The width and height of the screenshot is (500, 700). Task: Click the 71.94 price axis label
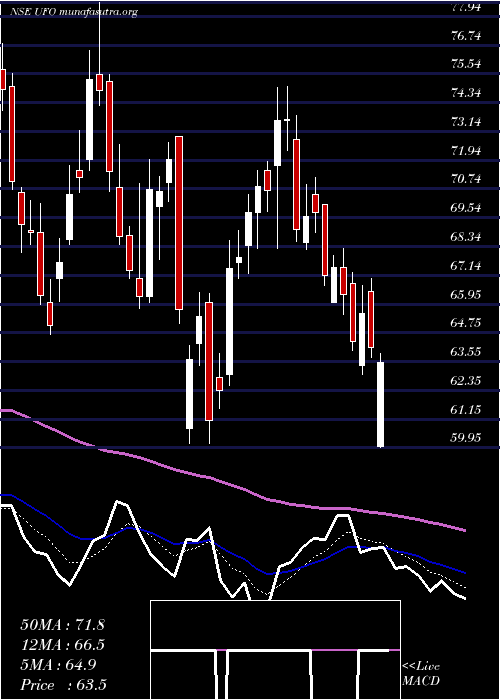tap(467, 151)
